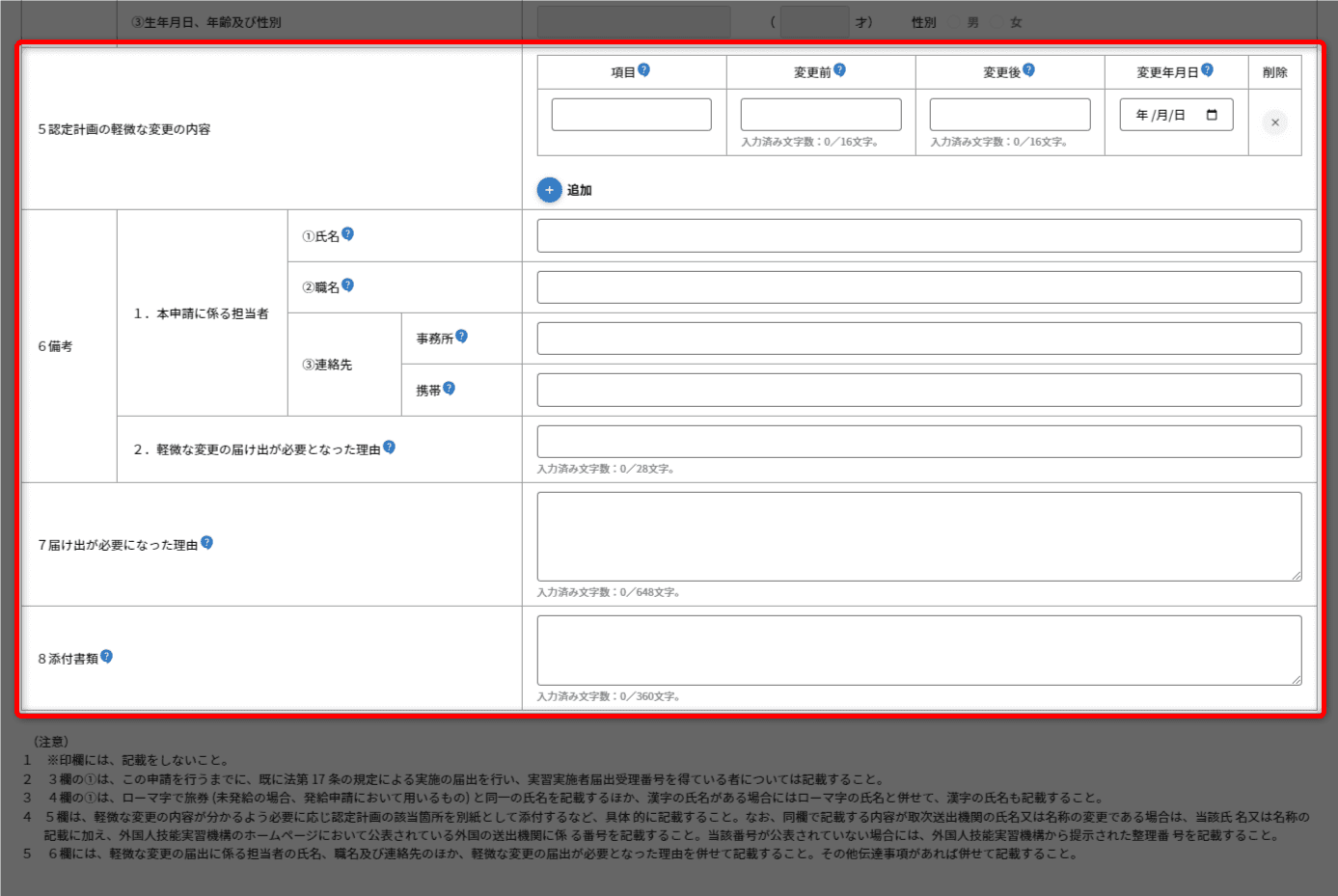Click help icon next to 変更後 header
Image resolution: width=1338 pixels, height=896 pixels.
1028,70
